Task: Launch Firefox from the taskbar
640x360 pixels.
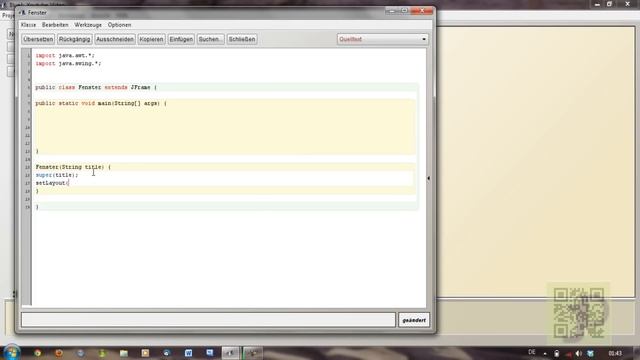Action: coord(59,353)
